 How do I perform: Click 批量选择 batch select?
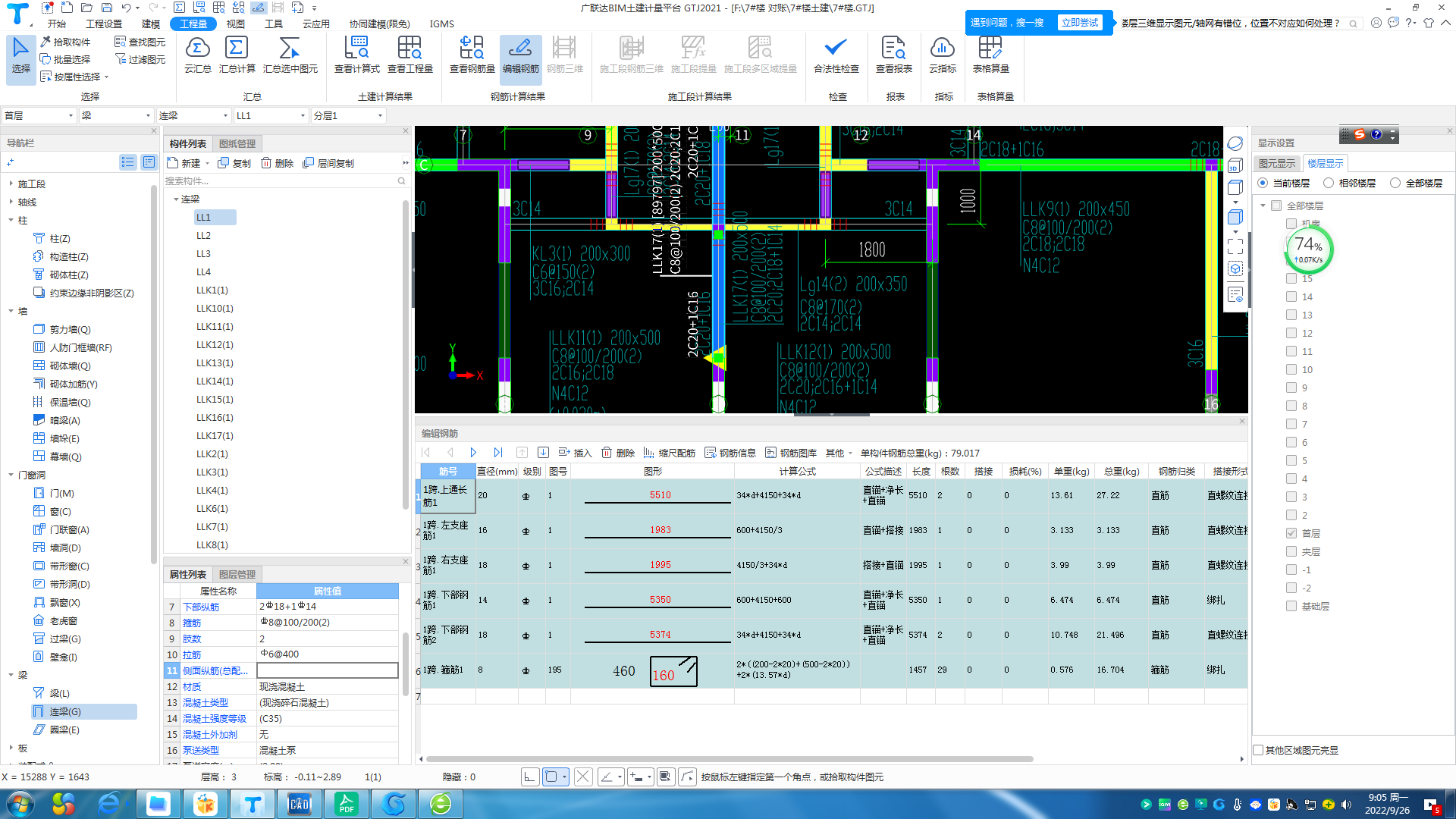click(65, 59)
